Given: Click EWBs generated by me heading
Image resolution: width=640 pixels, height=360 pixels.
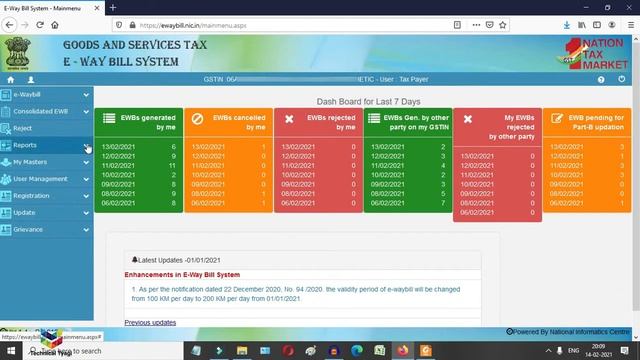Looking at the screenshot, I should [148, 122].
